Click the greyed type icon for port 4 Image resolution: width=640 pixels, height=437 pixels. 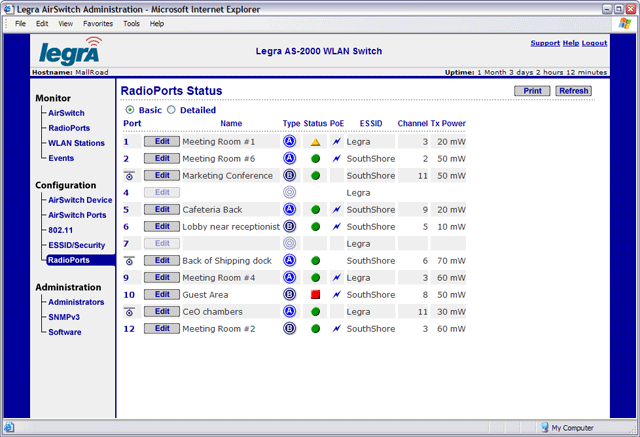[x=289, y=192]
